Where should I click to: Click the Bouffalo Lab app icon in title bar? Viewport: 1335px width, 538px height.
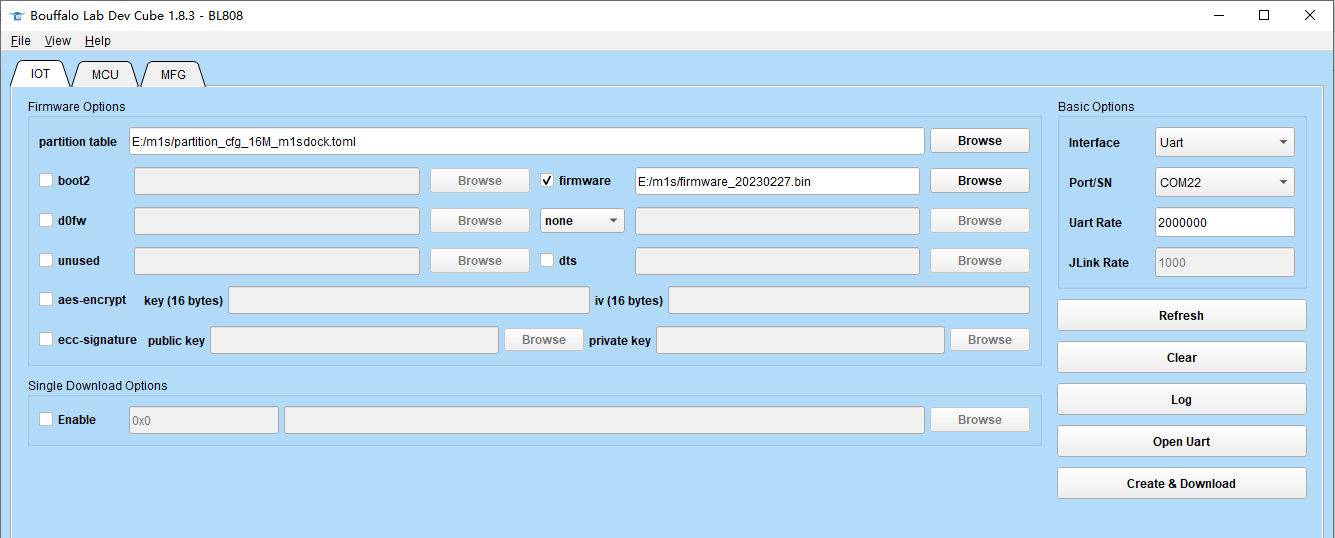tap(16, 15)
